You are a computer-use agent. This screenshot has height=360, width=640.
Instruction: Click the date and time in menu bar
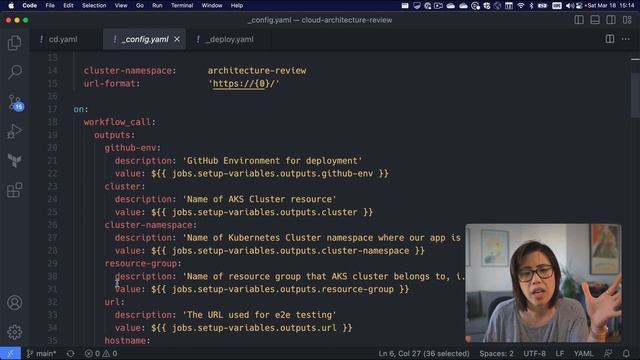(x=611, y=5)
